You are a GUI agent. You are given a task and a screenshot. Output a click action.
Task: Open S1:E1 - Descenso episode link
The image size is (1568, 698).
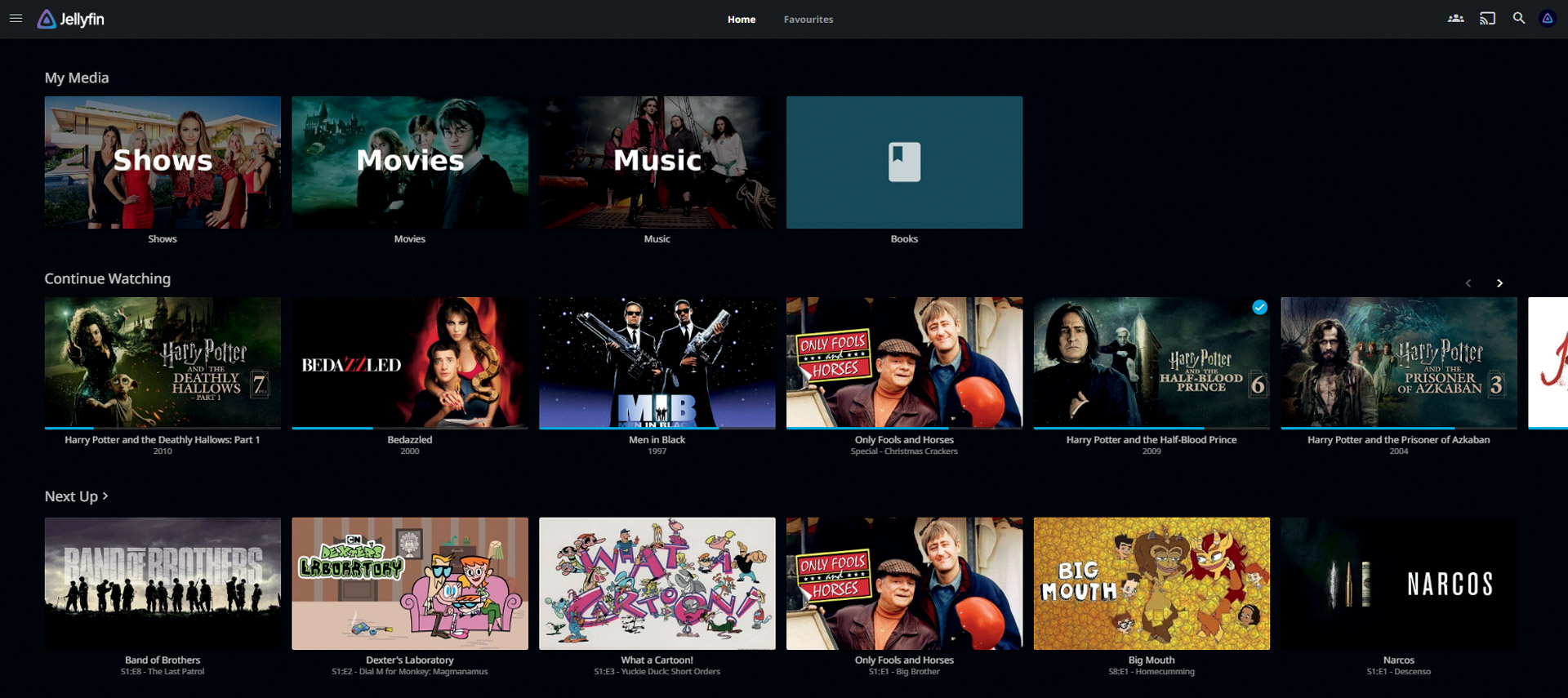point(1399,672)
